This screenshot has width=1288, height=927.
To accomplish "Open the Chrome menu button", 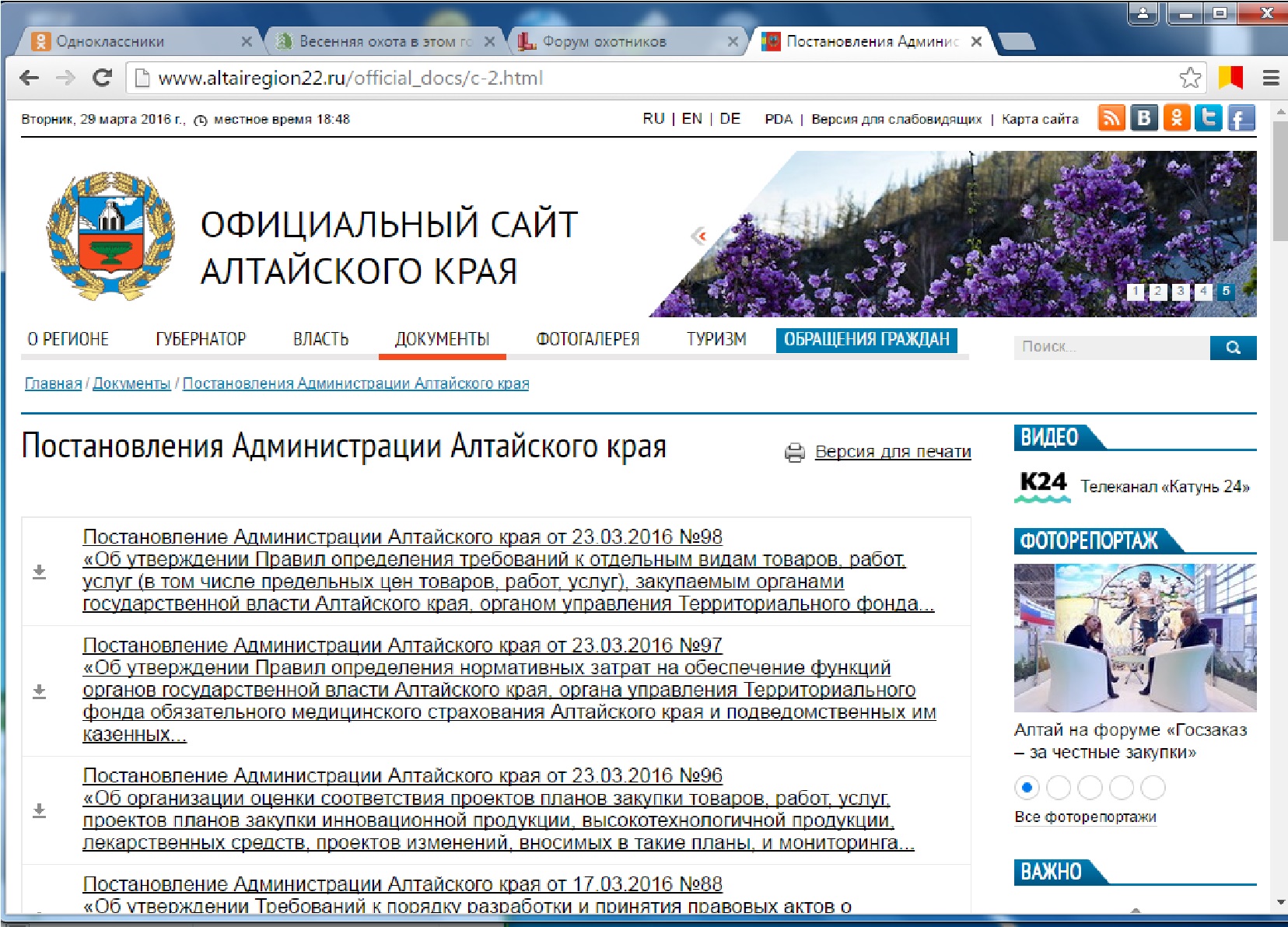I will (x=1271, y=78).
